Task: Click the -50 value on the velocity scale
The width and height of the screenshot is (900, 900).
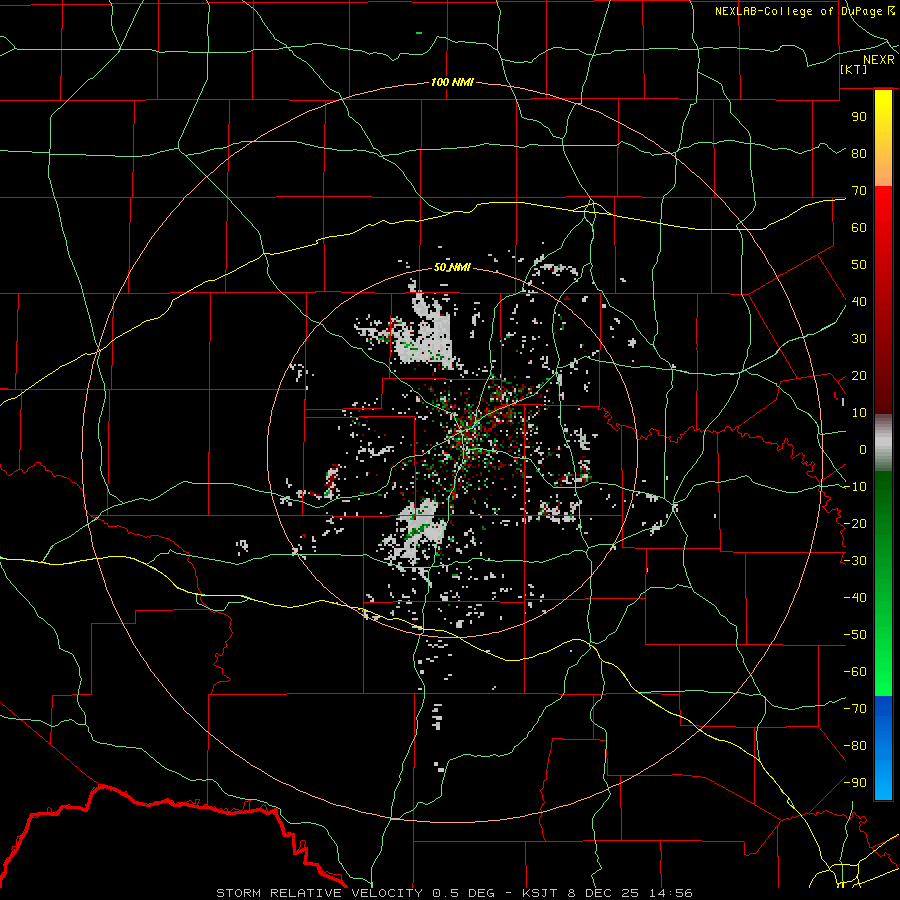Action: [855, 635]
